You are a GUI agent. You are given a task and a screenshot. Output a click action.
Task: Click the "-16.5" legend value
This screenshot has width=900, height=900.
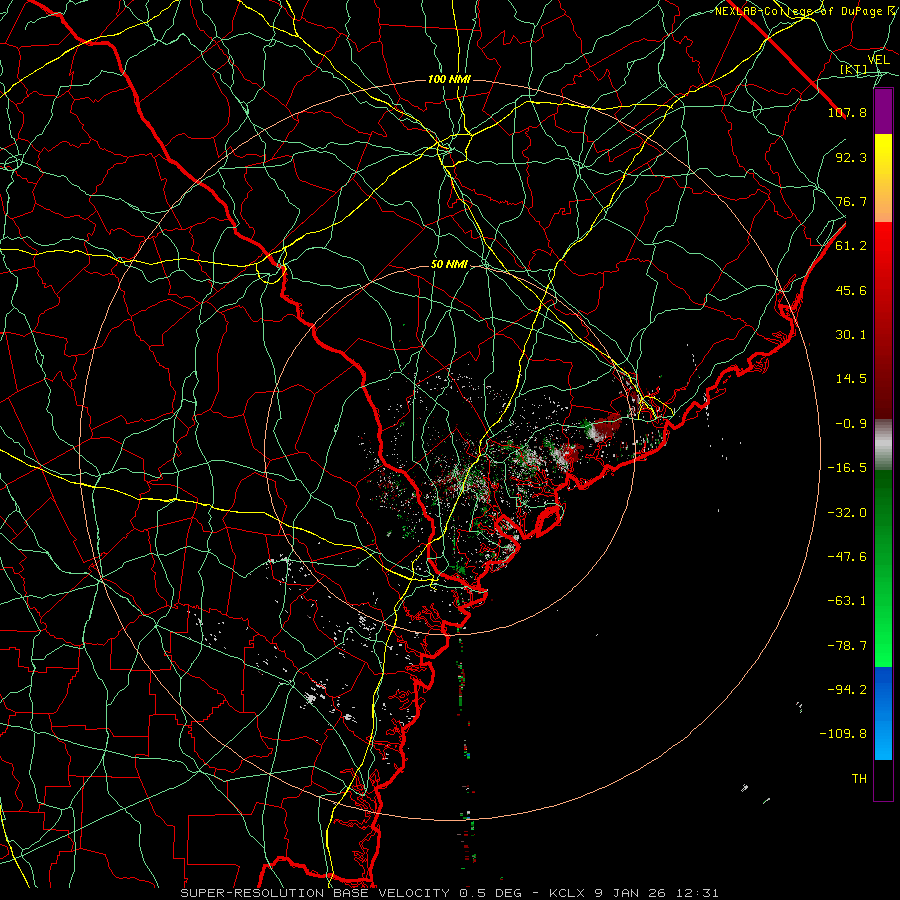click(847, 468)
